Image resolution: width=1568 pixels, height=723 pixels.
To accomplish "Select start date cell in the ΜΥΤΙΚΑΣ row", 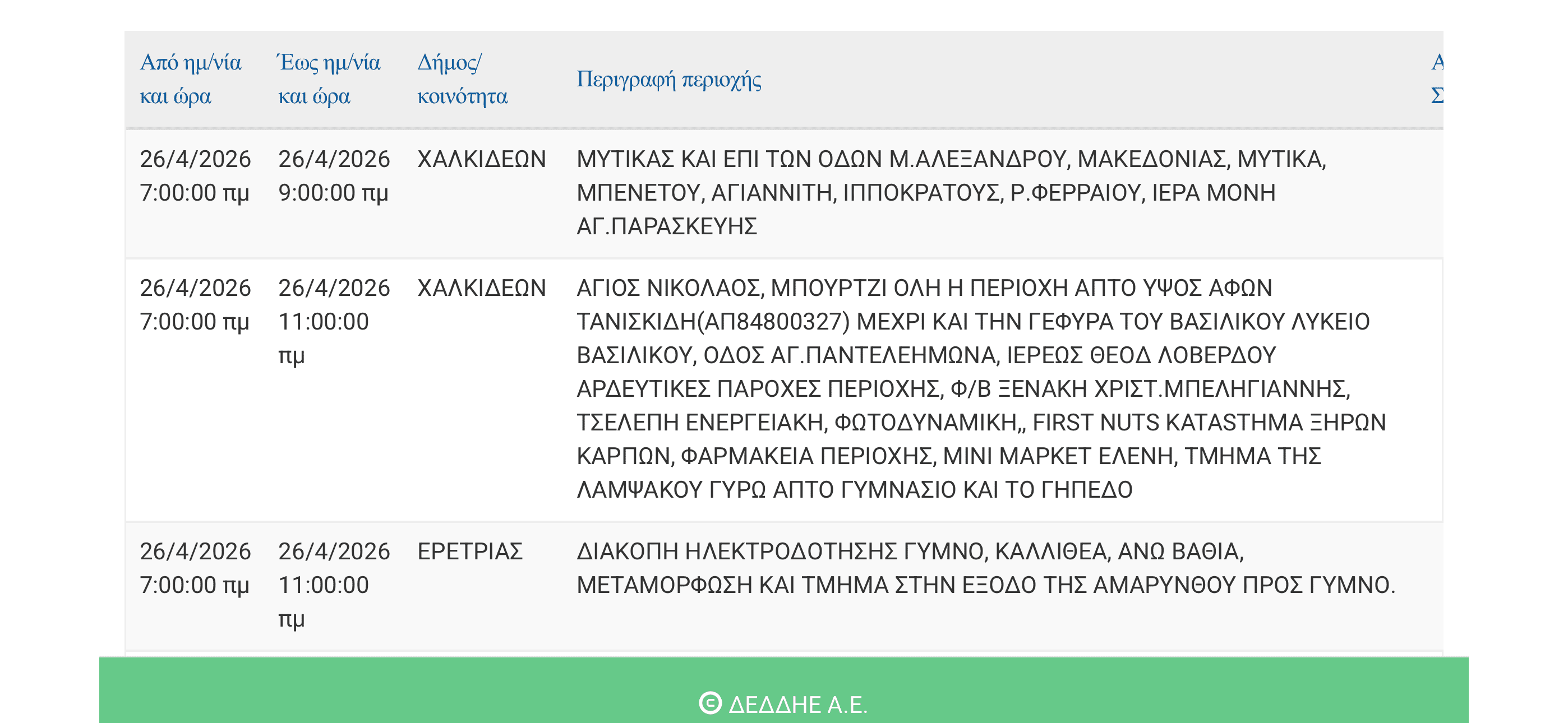I will (195, 176).
